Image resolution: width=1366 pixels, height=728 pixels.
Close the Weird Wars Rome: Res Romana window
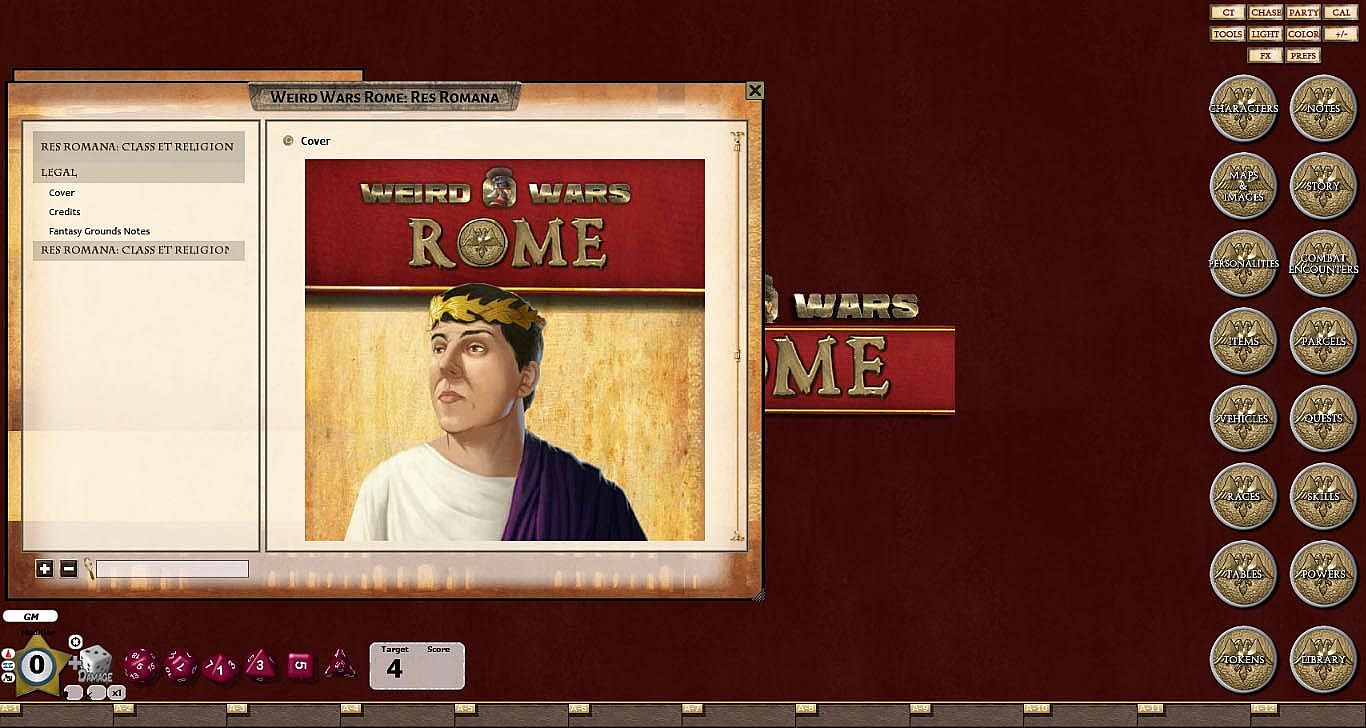tap(755, 90)
